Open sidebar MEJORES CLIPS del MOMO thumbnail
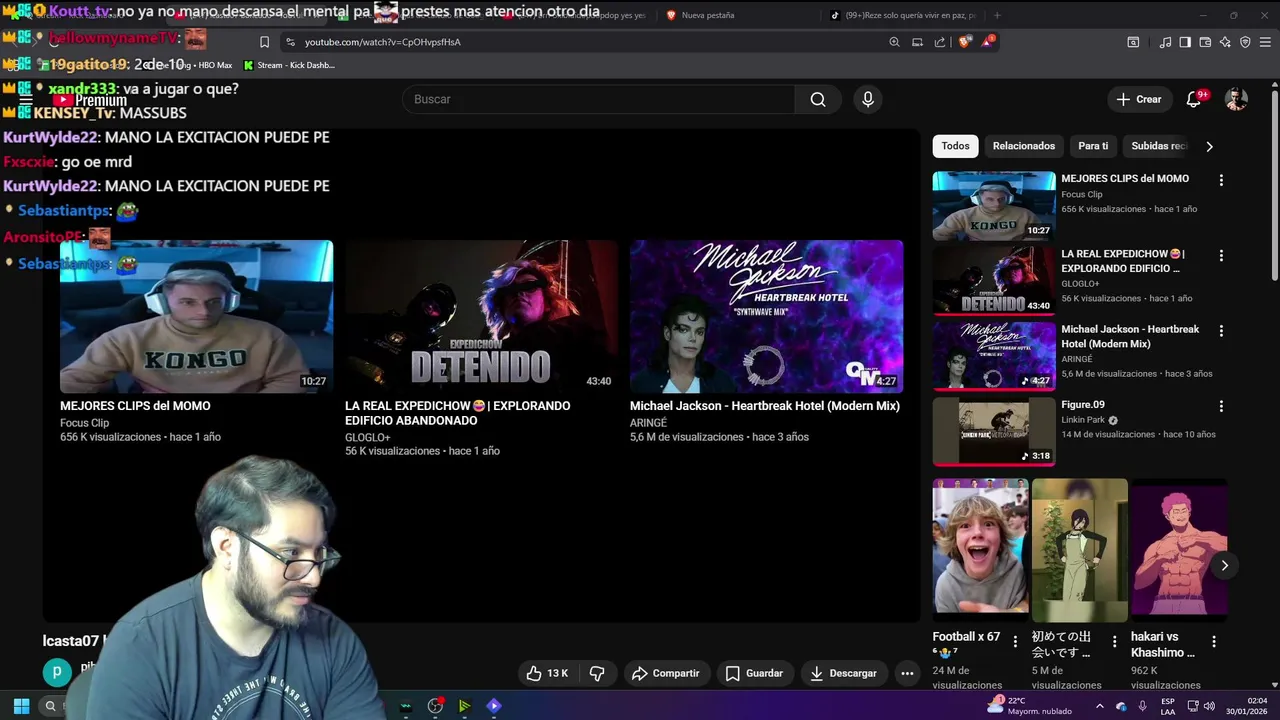This screenshot has width=1280, height=720. pos(993,206)
